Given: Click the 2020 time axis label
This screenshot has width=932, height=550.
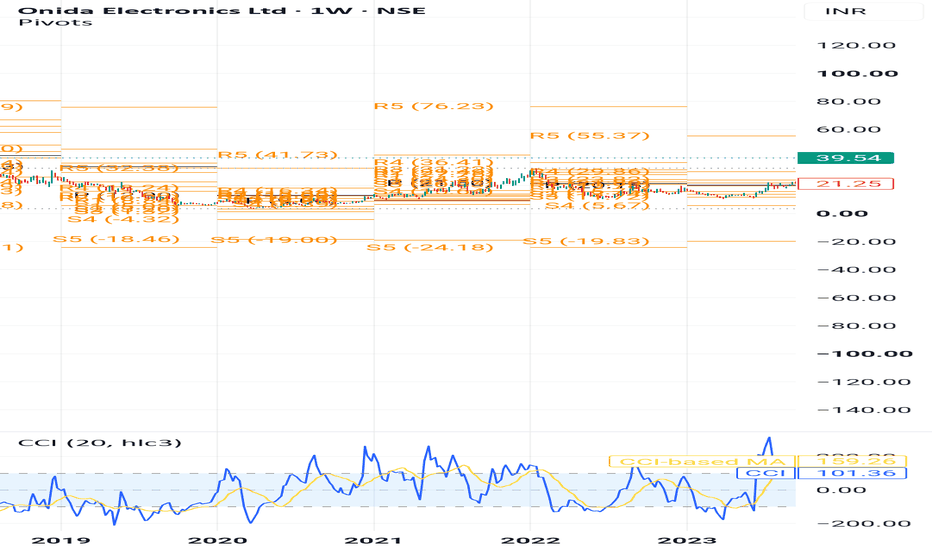Looking at the screenshot, I should (x=217, y=540).
